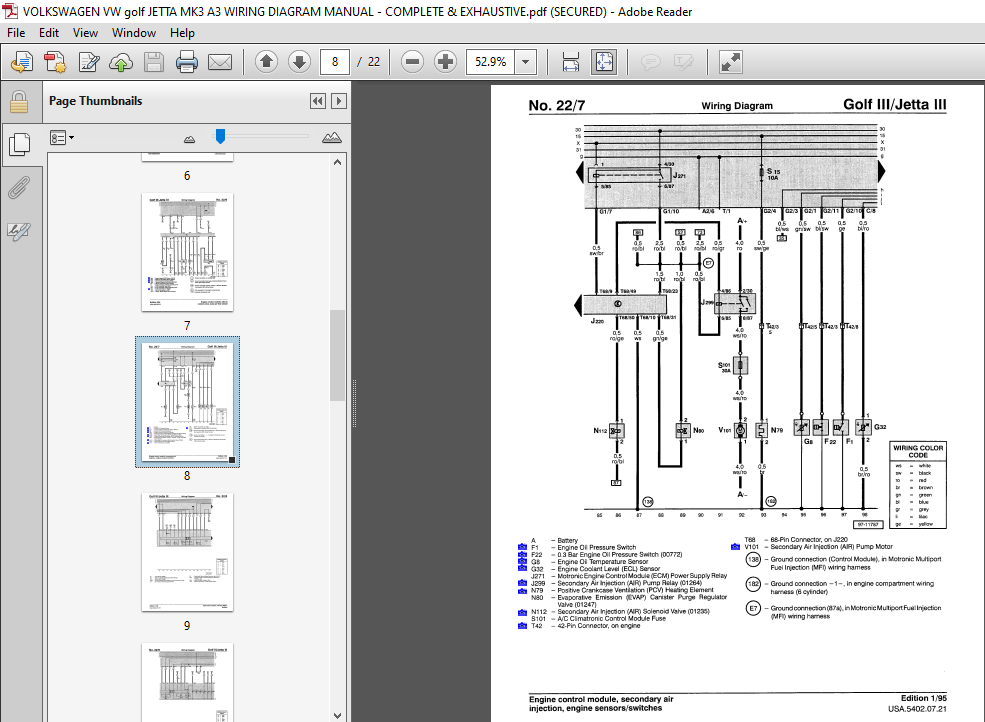
Task: Send file by email envelope icon
Action: point(220,62)
